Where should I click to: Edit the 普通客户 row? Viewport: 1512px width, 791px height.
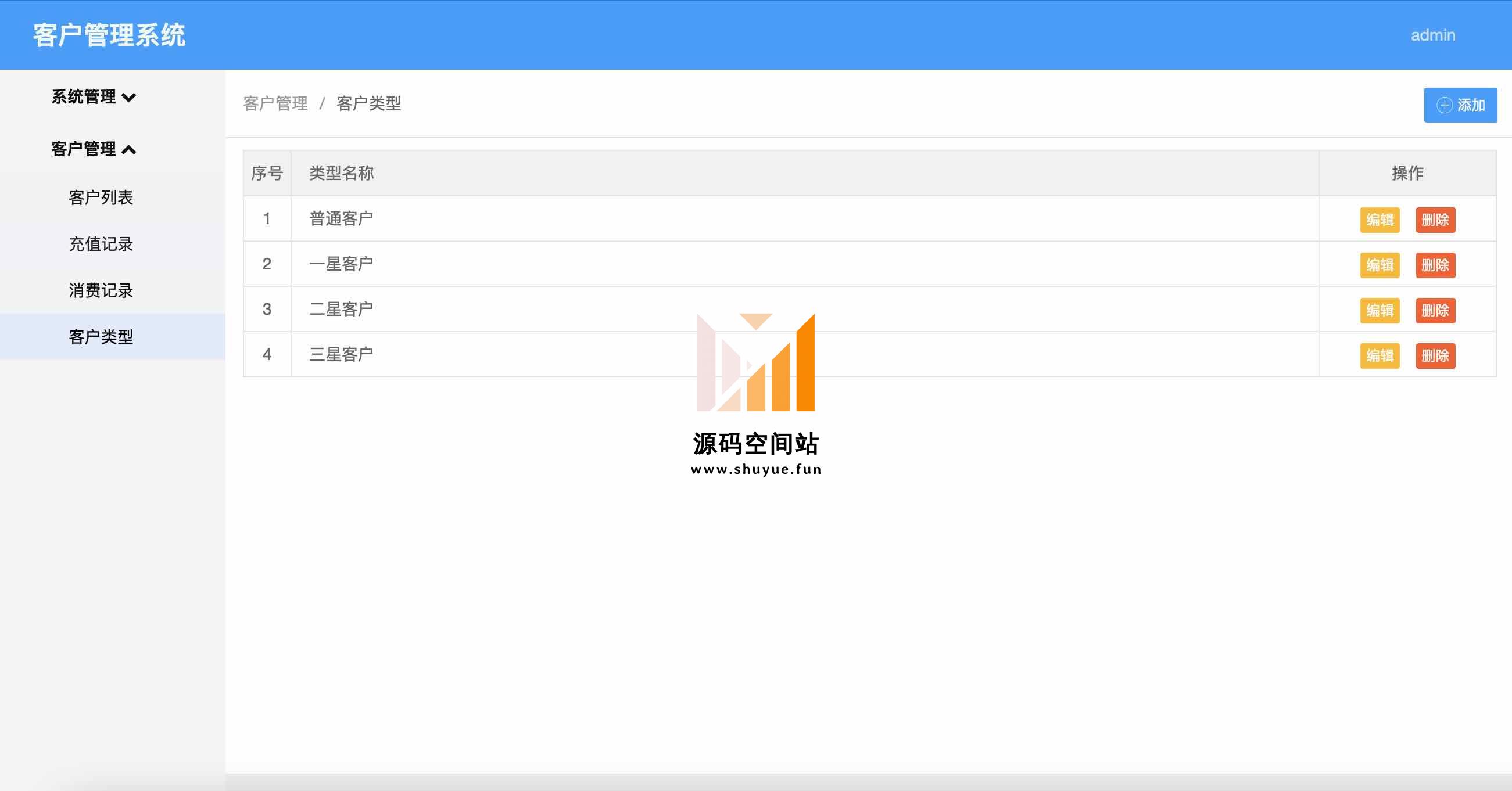click(x=1380, y=220)
